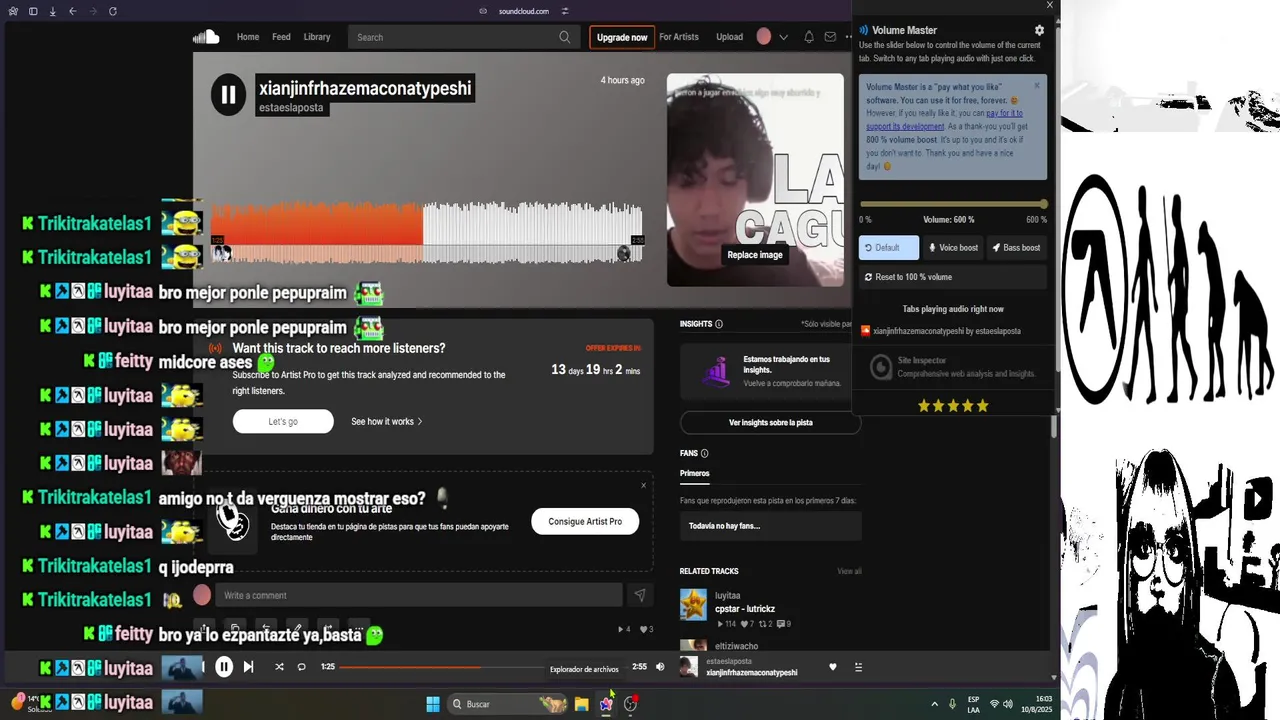1280x720 pixels.
Task: Open the cpstar - lutrickz related track
Action: point(745,609)
